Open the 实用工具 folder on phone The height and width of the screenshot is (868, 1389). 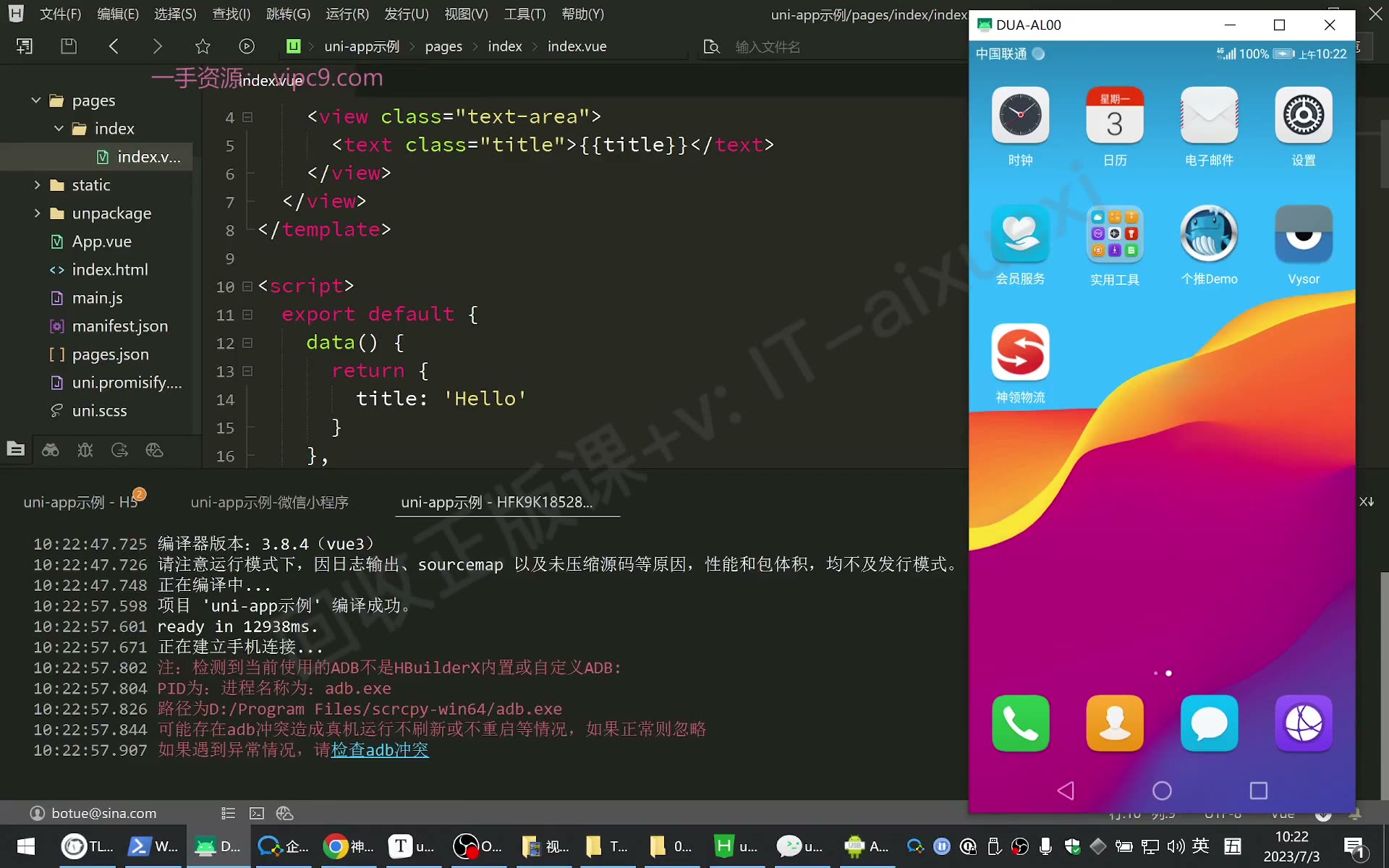(x=1115, y=234)
